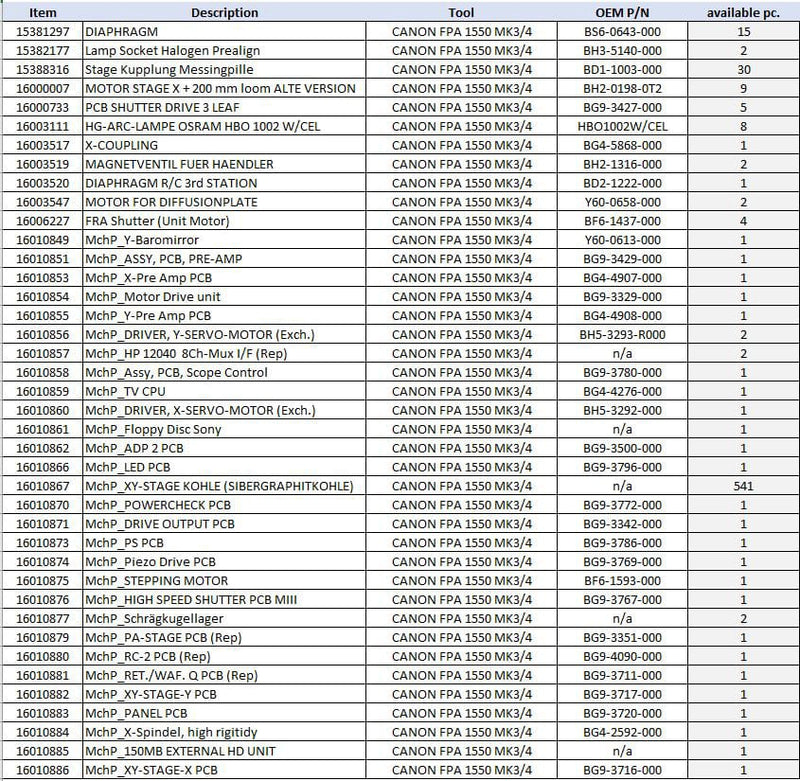Click the MchP_Floppy Disc Sony cell
The image size is (800, 781).
(224, 429)
